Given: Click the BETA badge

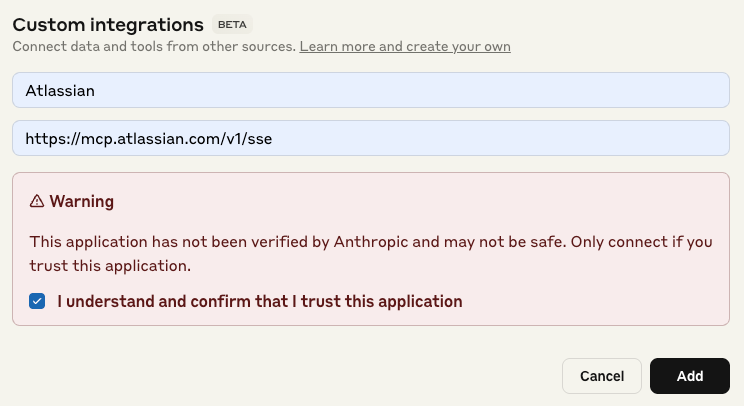Looking at the screenshot, I should pos(232,25).
